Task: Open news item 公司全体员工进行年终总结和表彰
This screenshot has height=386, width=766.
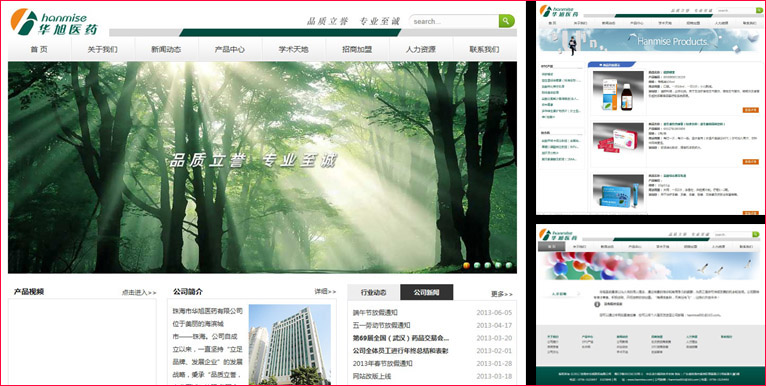Action: 401,351
